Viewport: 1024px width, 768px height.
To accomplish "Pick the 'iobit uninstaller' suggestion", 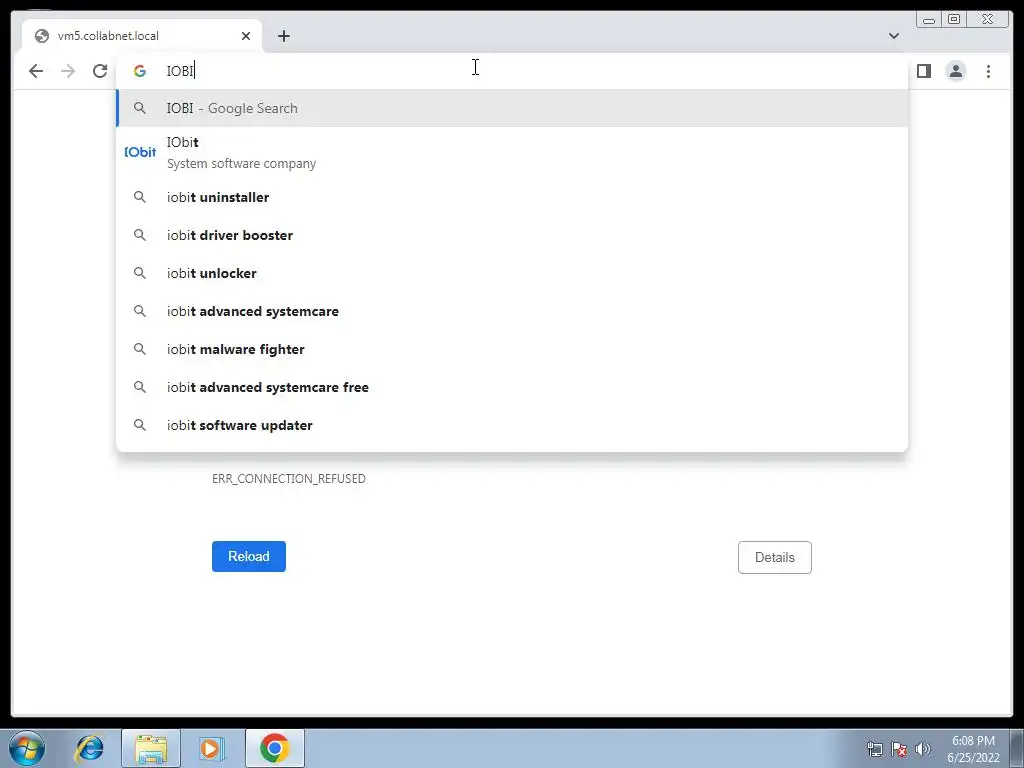I will 512,197.
